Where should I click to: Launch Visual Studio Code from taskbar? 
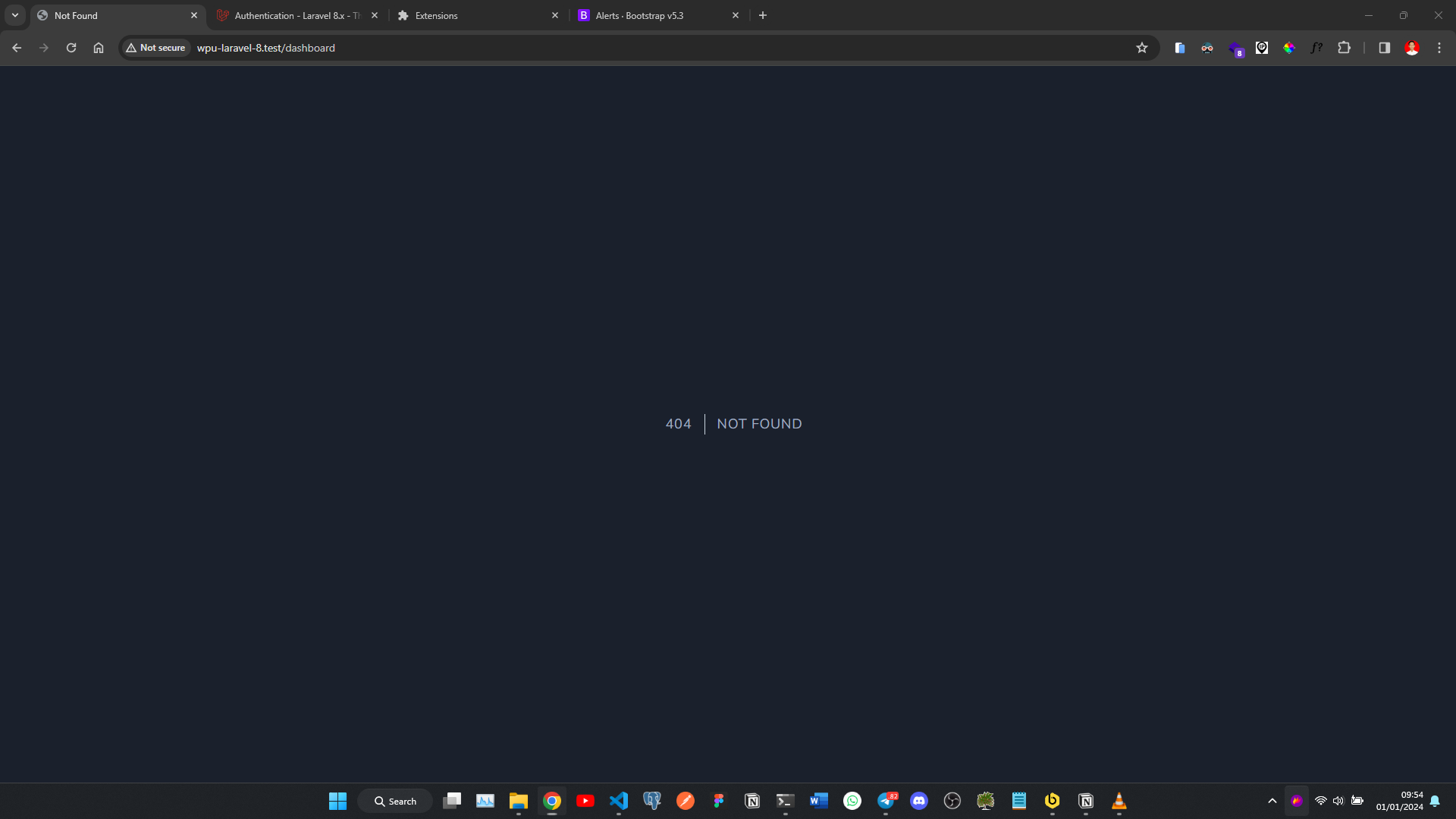(619, 801)
